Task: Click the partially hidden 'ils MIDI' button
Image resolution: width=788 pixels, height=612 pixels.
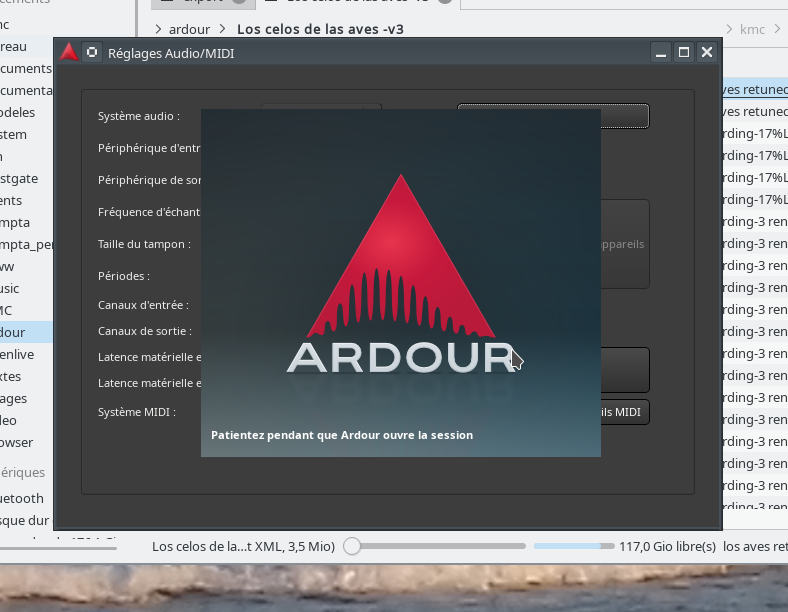Action: point(625,412)
